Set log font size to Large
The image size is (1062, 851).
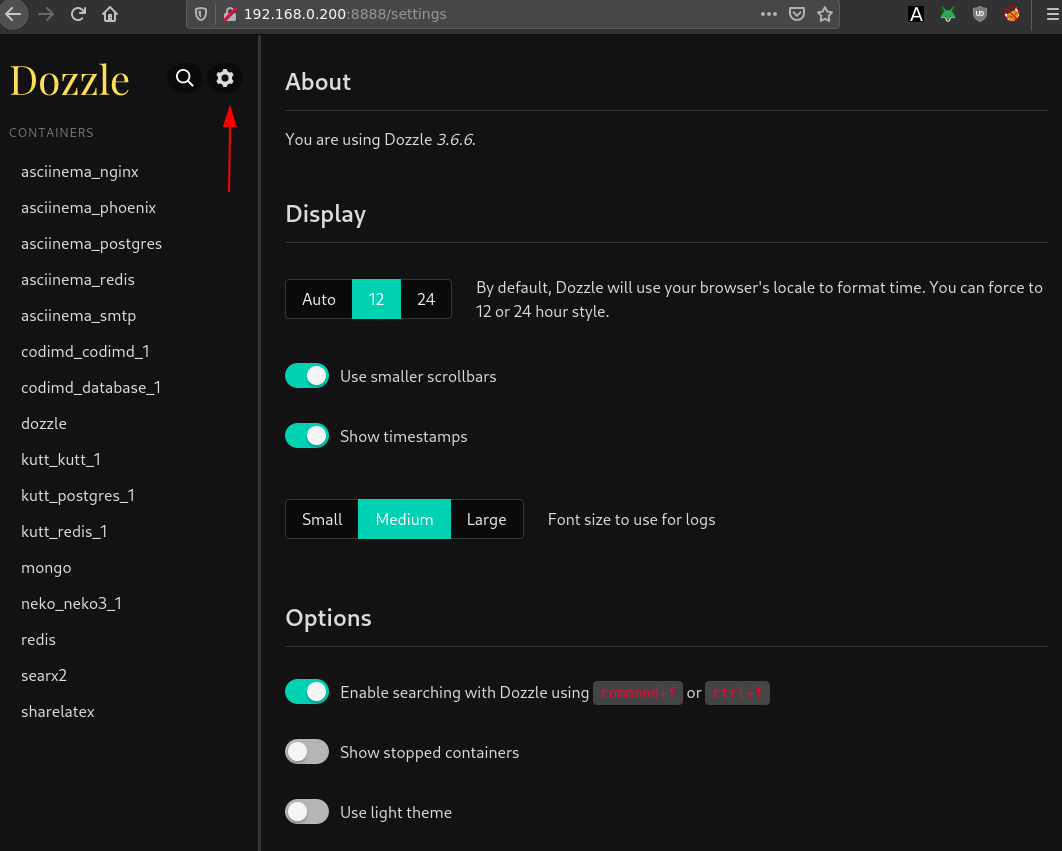click(487, 519)
